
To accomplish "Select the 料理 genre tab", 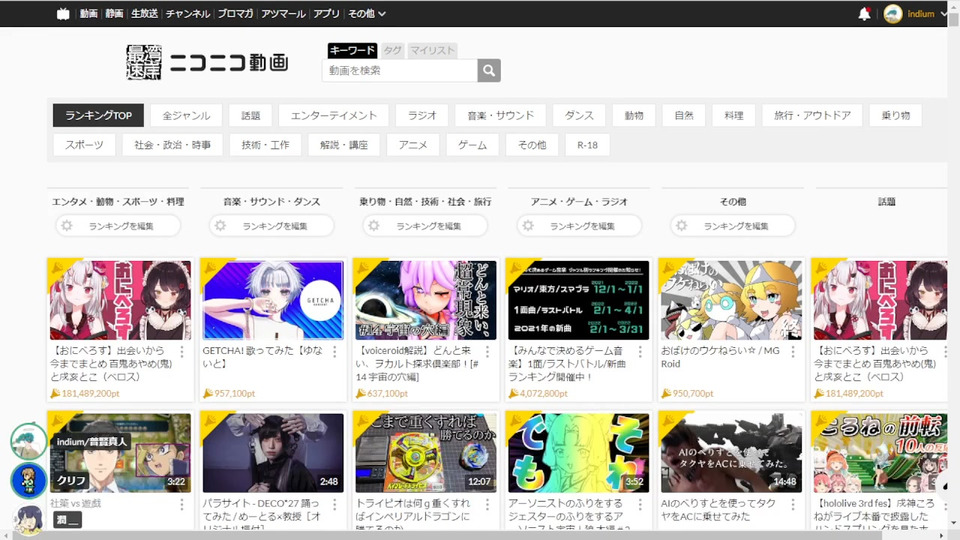I will click(x=733, y=115).
